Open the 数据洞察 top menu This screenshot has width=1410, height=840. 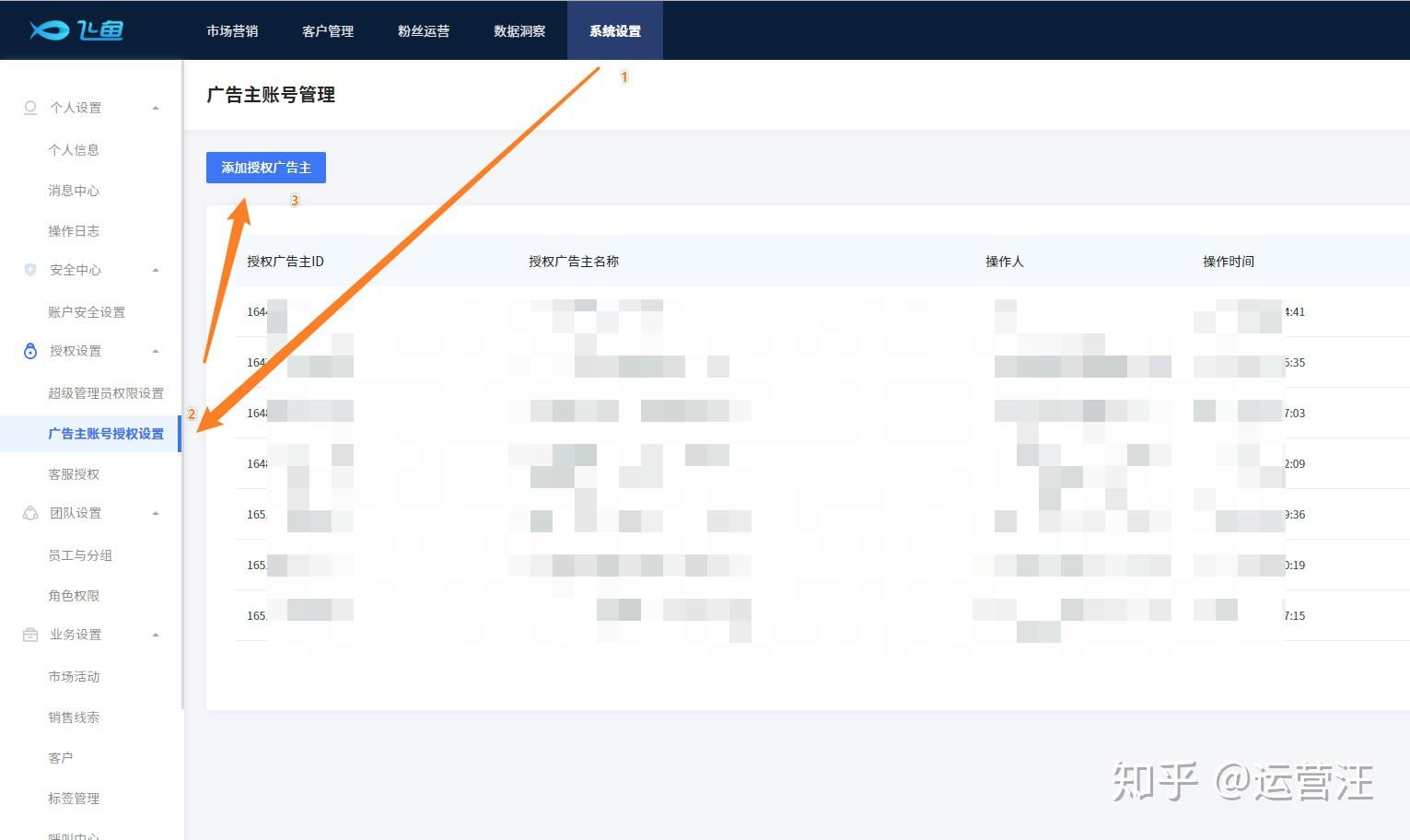[519, 30]
